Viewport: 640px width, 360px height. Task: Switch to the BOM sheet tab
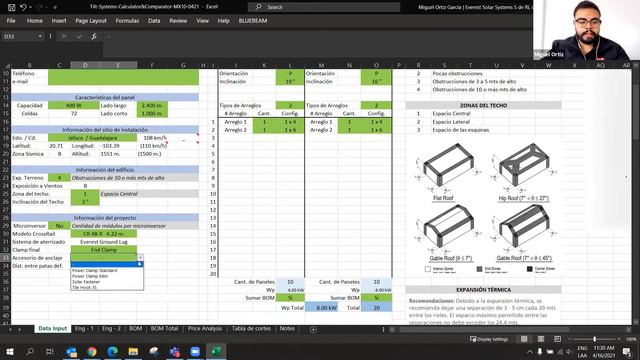(136, 329)
